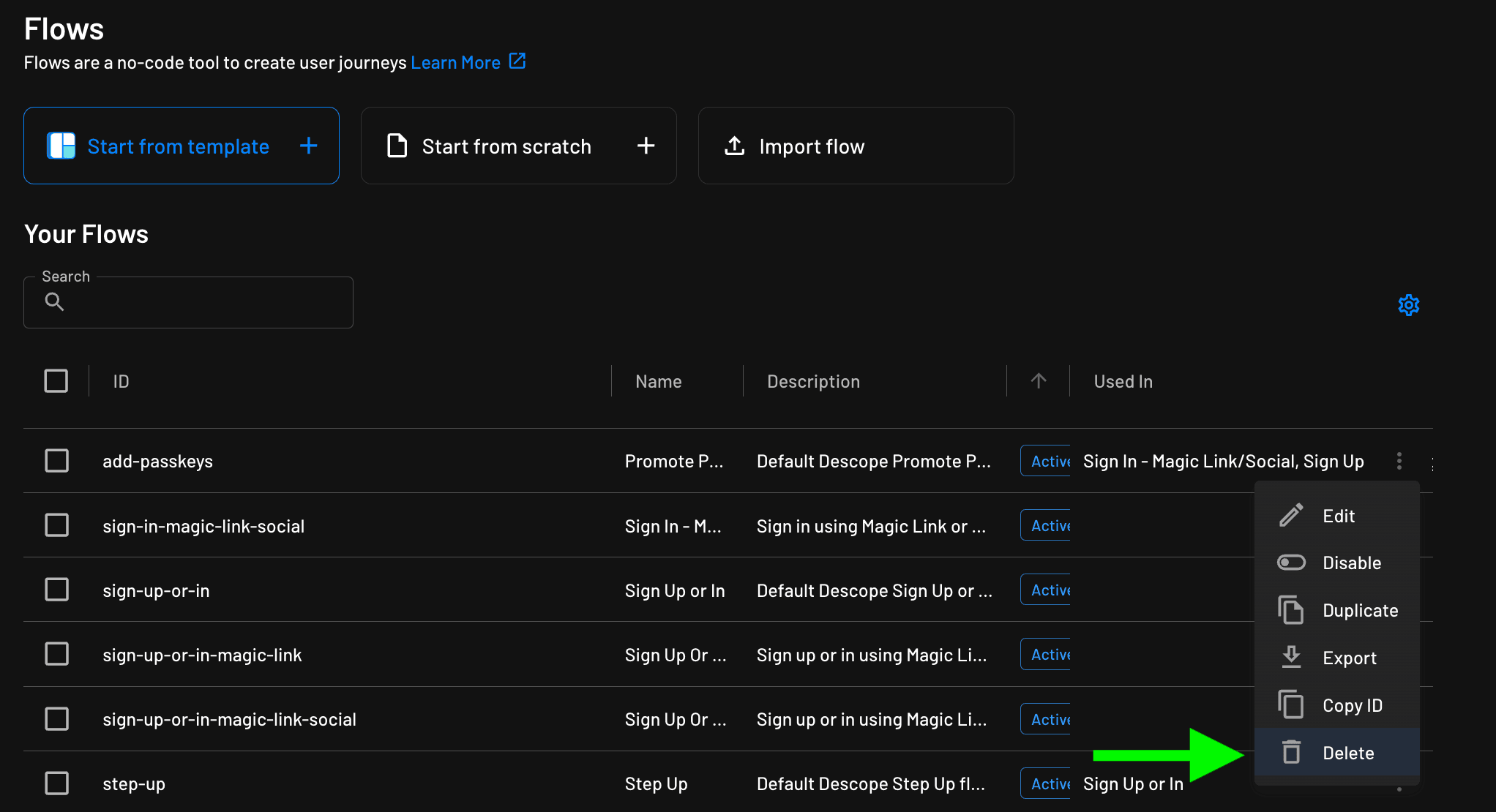The image size is (1496, 812).
Task: Click the search magnifier icon
Action: (x=55, y=302)
